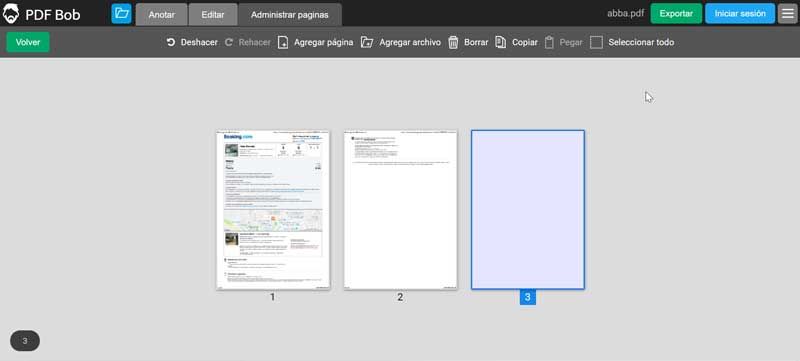Click the highlighted page number 3 label

point(528,297)
